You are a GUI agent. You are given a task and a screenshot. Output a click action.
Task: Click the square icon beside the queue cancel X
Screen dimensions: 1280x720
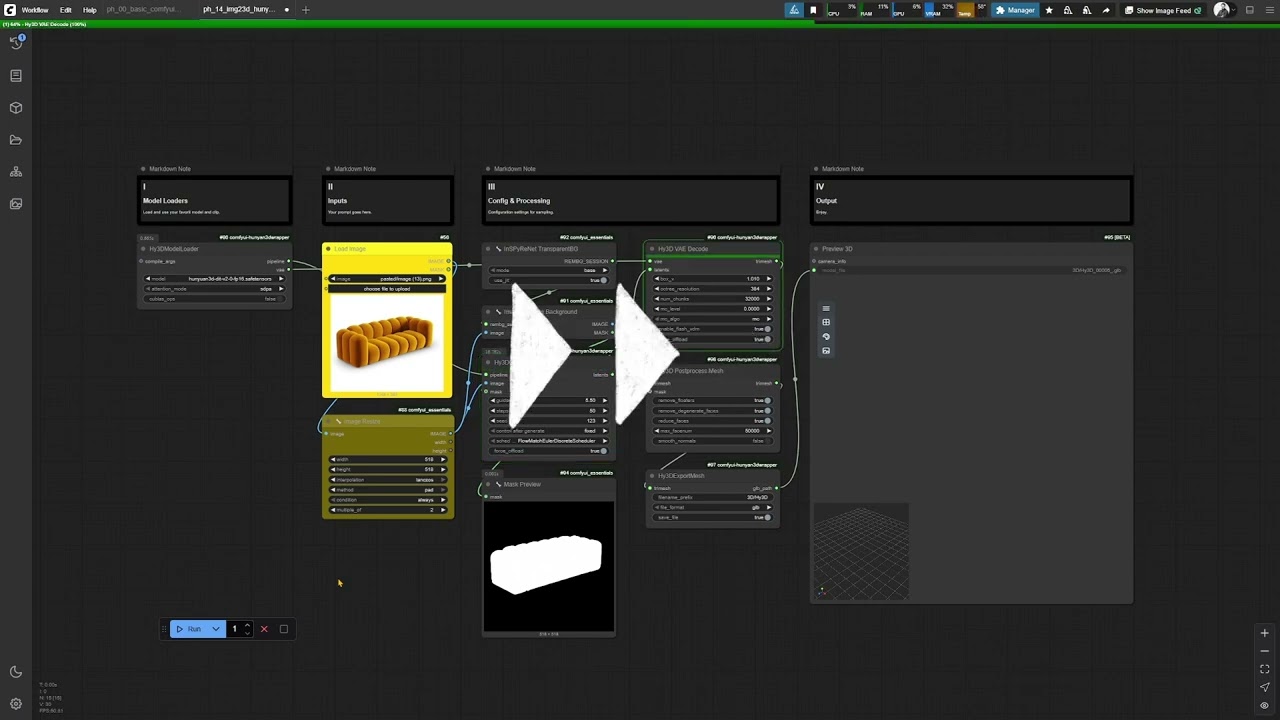click(x=284, y=629)
